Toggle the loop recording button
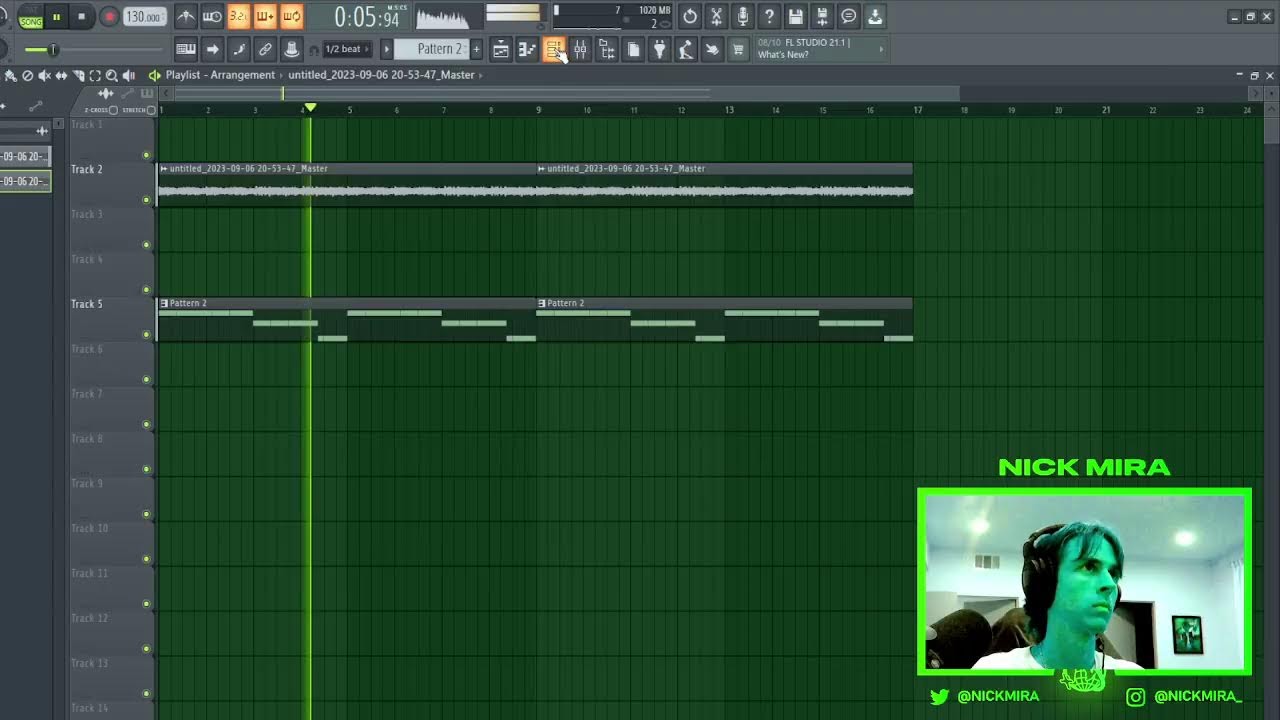Viewport: 1280px width, 720px height. pyautogui.click(x=291, y=17)
